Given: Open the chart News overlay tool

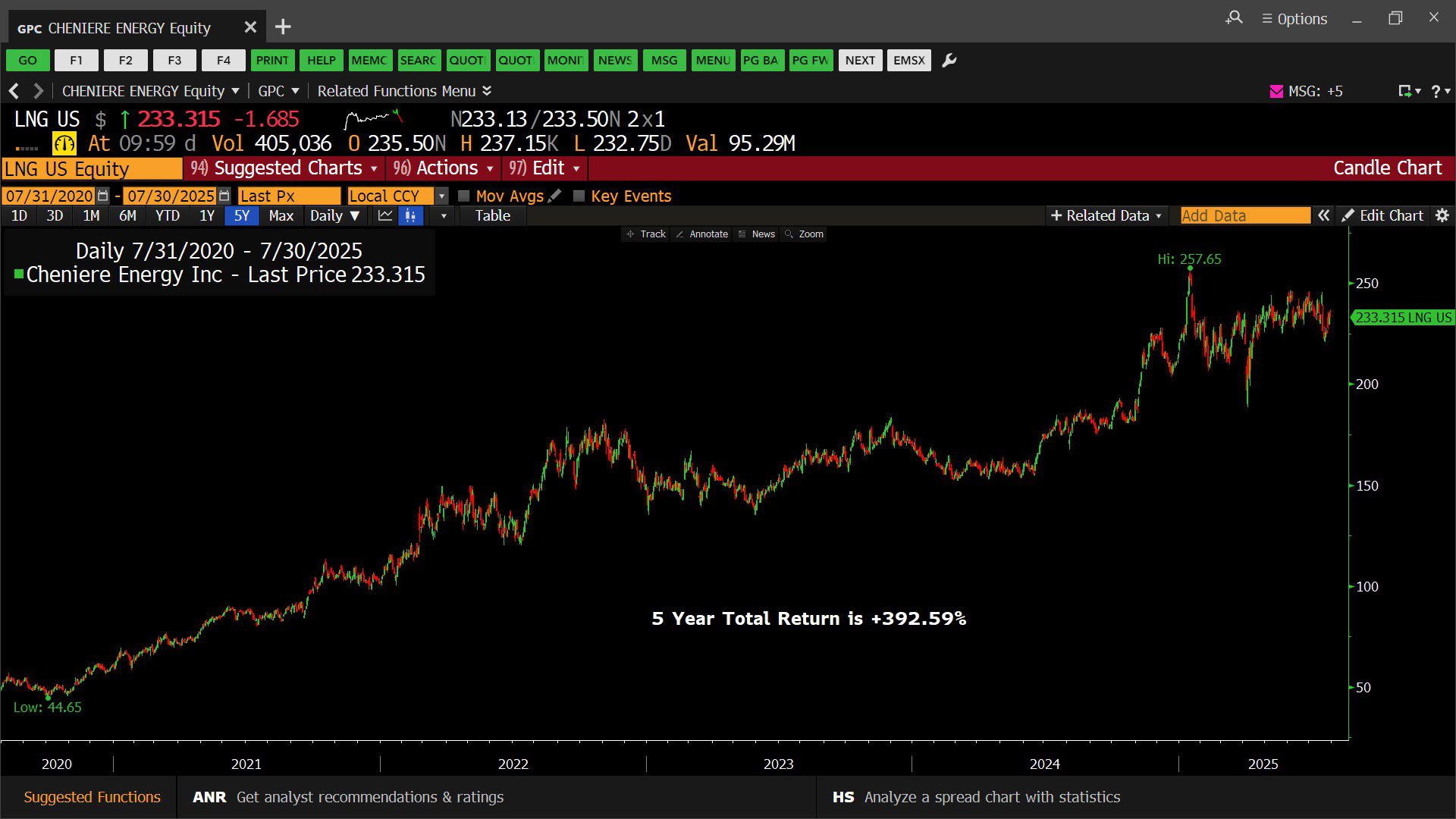Looking at the screenshot, I should point(757,234).
